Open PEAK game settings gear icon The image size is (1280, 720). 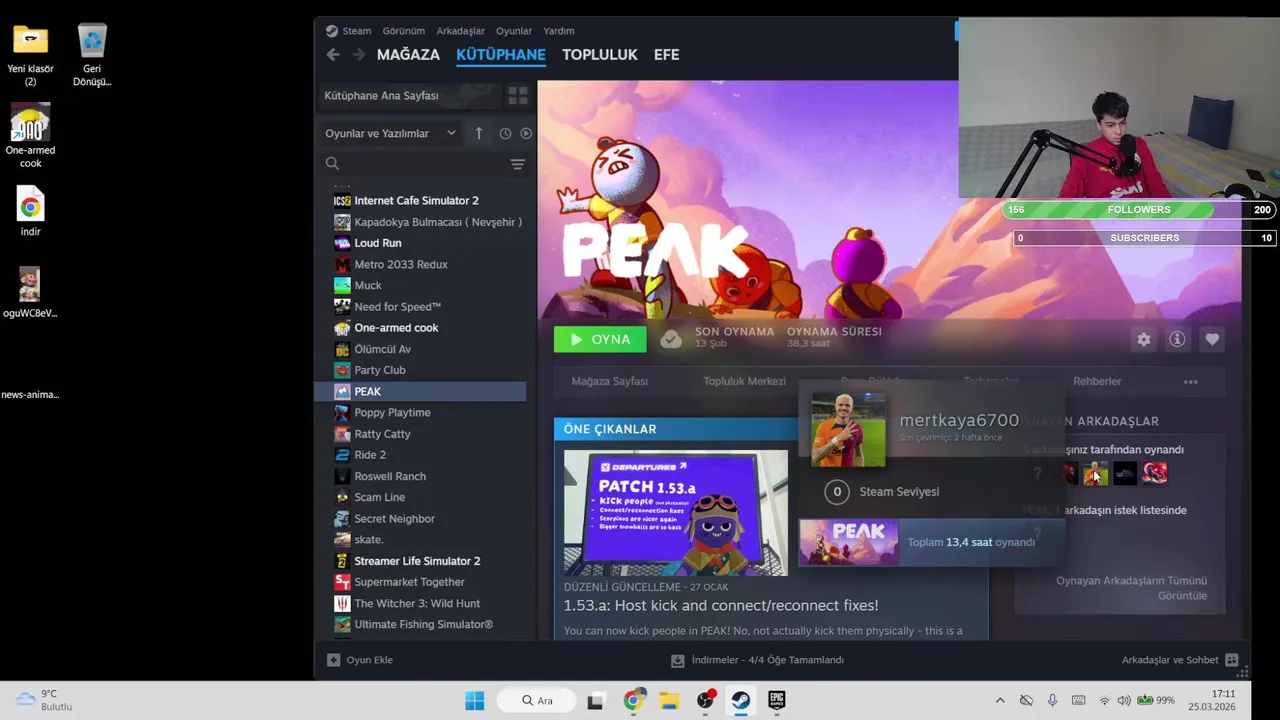(x=1144, y=340)
